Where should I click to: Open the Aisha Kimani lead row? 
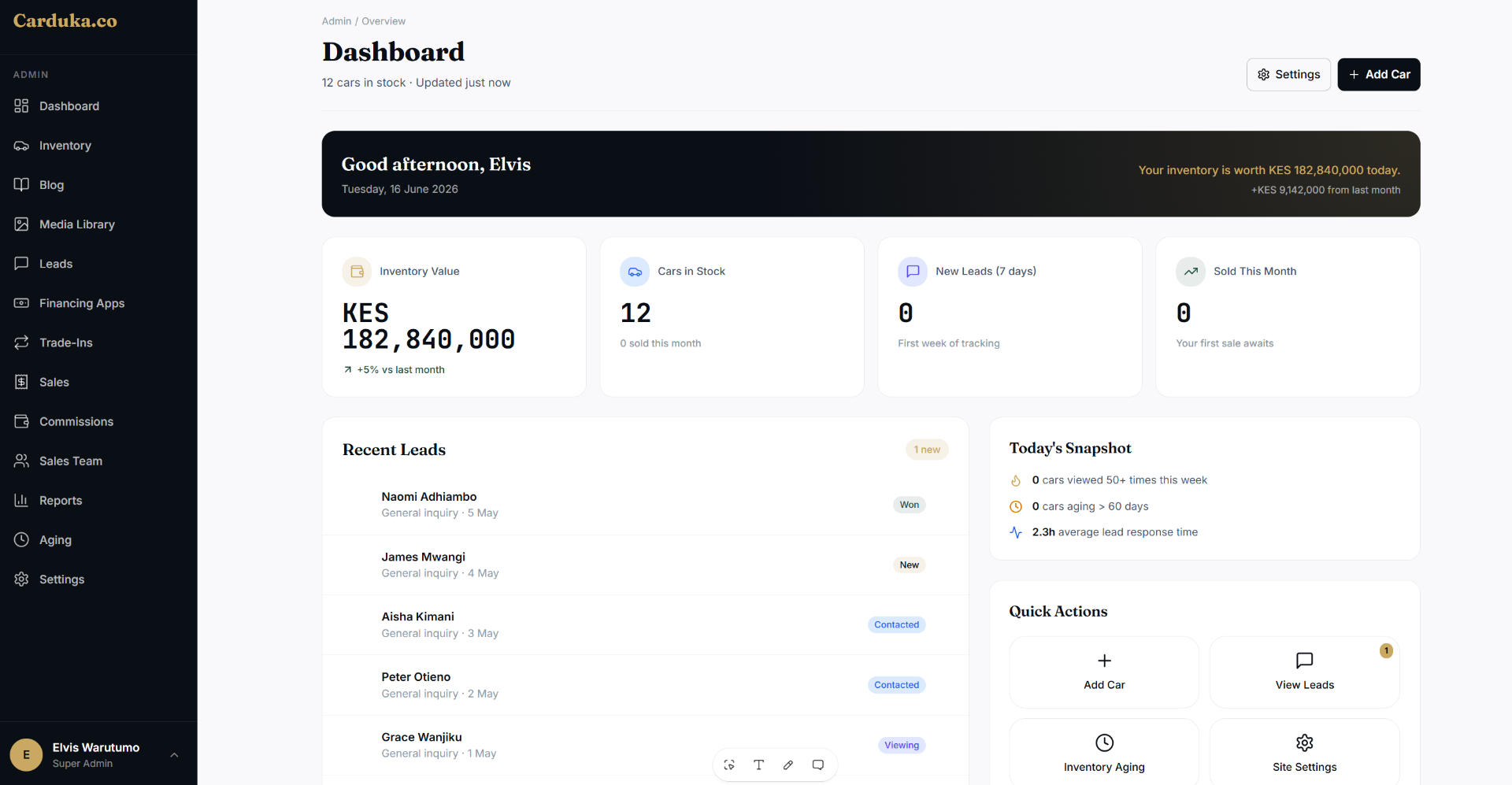click(x=645, y=624)
